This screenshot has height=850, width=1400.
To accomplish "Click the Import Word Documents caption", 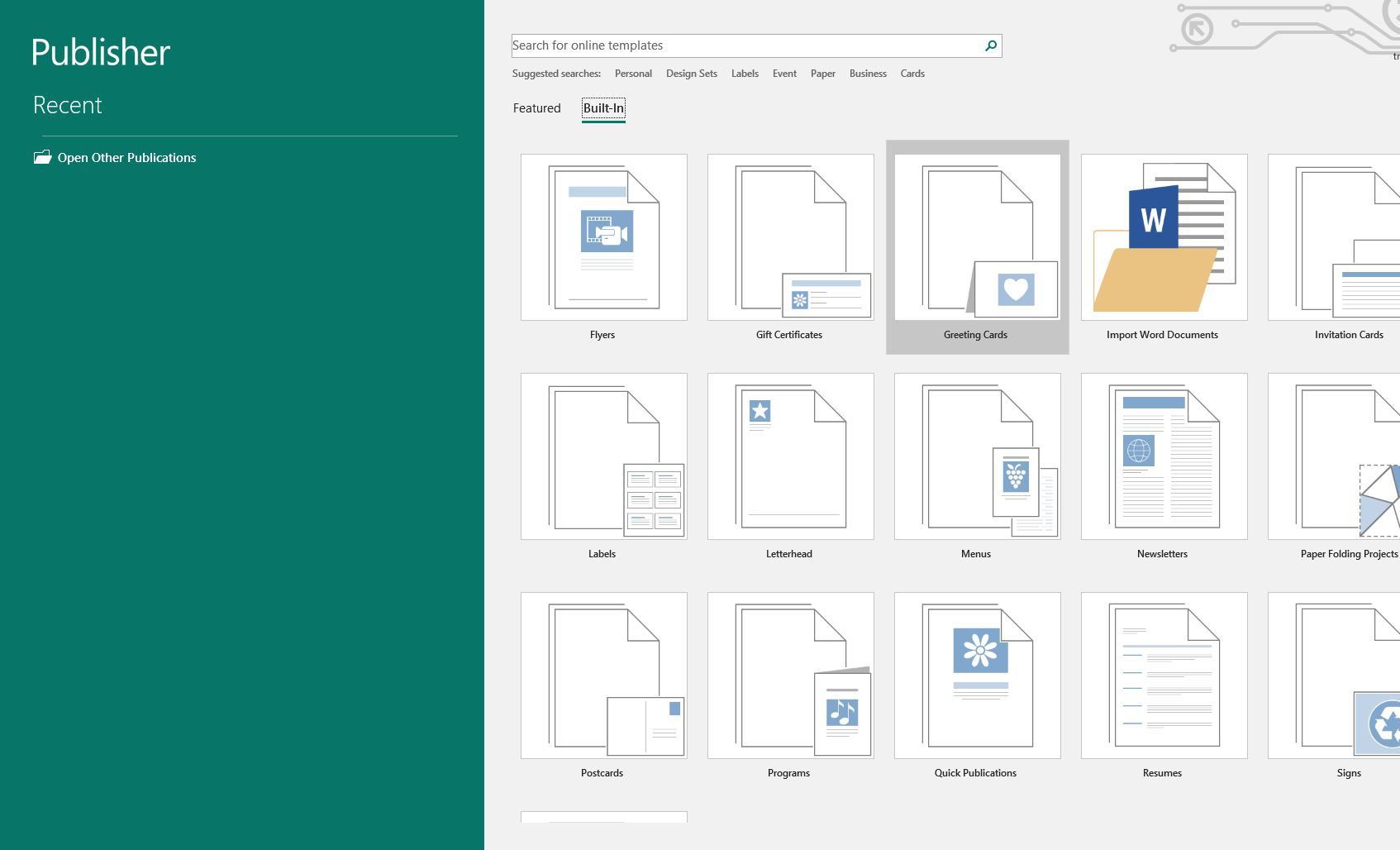I will coord(1162,335).
